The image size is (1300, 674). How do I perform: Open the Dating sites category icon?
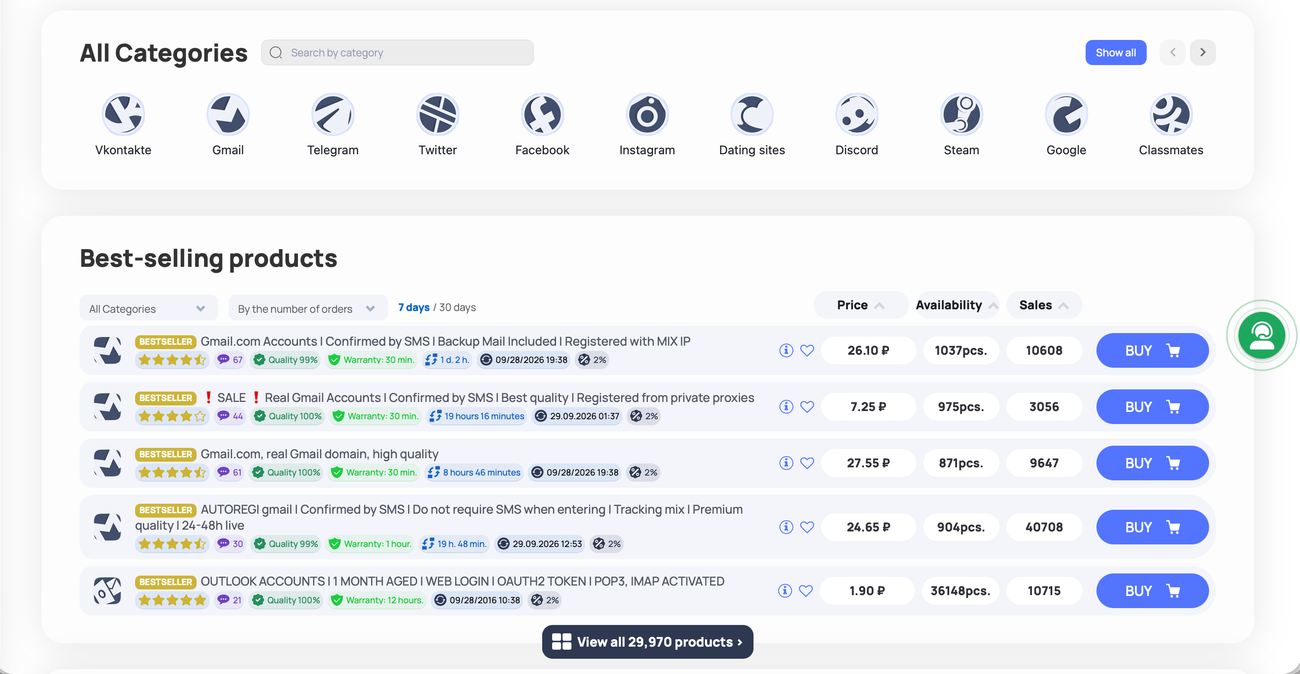(752, 115)
